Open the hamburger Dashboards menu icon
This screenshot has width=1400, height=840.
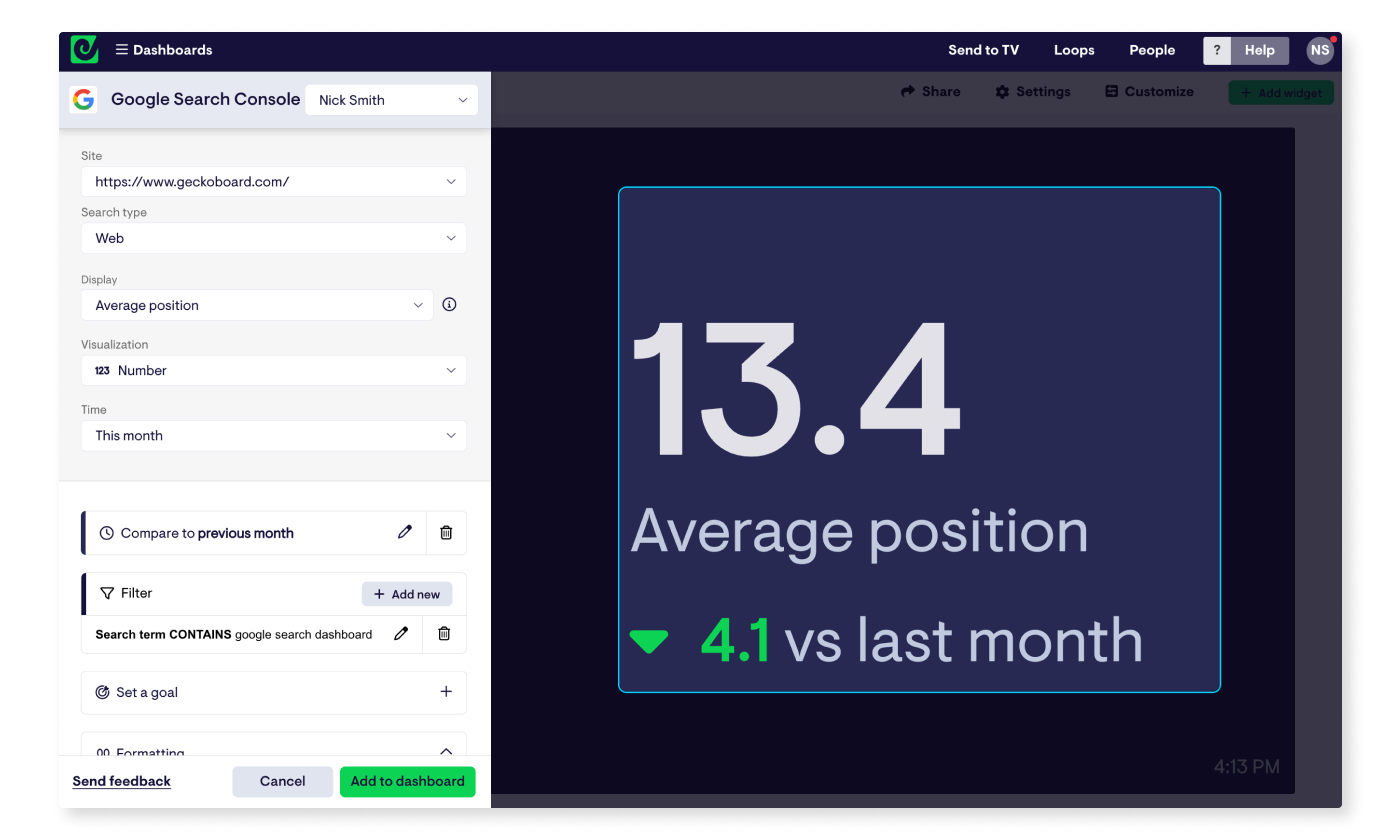click(x=121, y=49)
